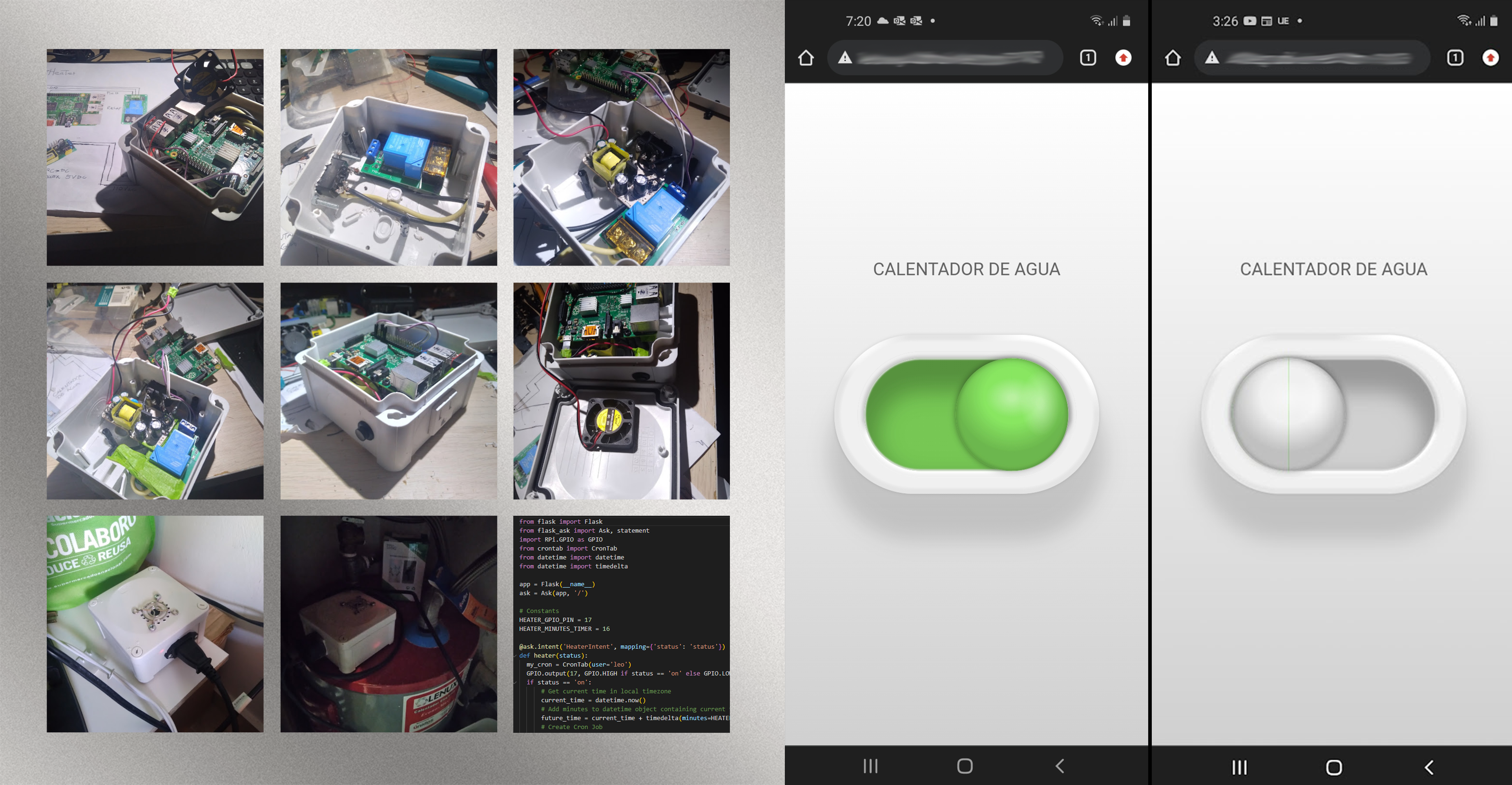Click the blurred address bar on the 3:26 phone

pyautogui.click(x=1312, y=58)
